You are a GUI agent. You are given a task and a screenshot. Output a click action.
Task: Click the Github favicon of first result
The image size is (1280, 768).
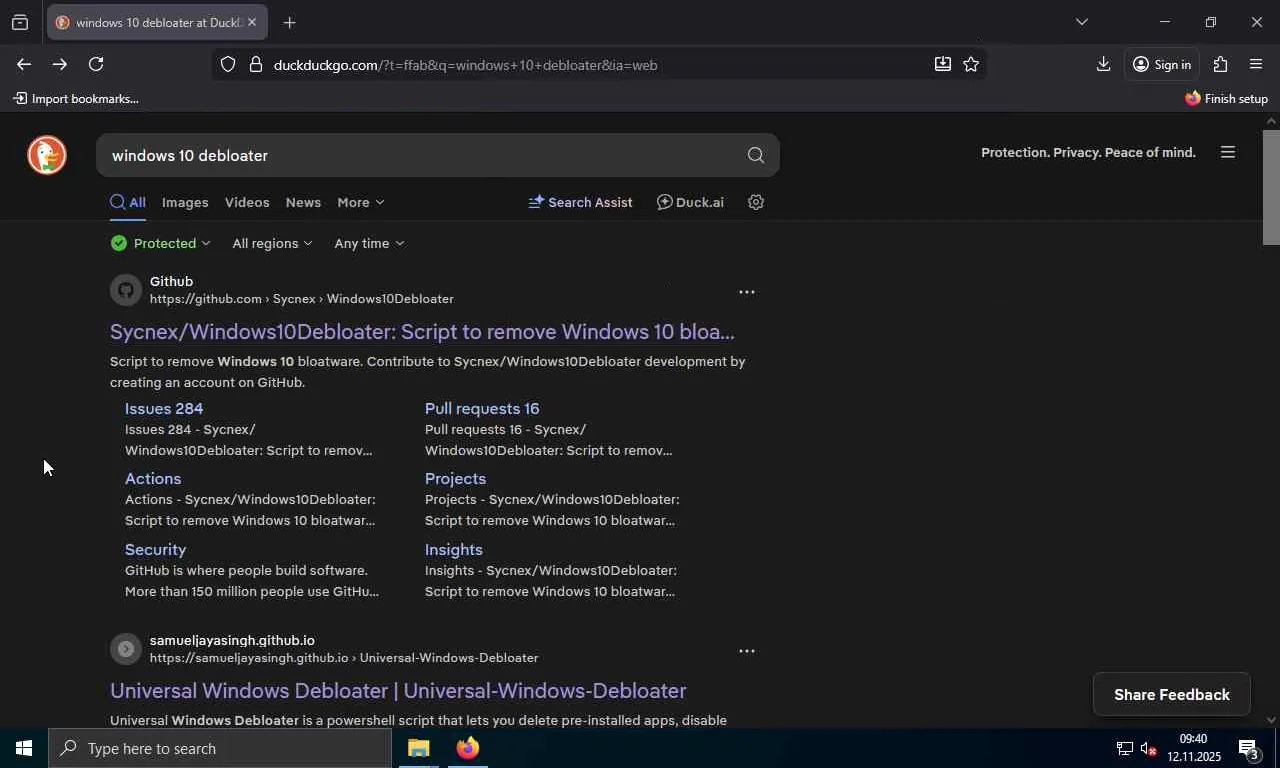(126, 290)
